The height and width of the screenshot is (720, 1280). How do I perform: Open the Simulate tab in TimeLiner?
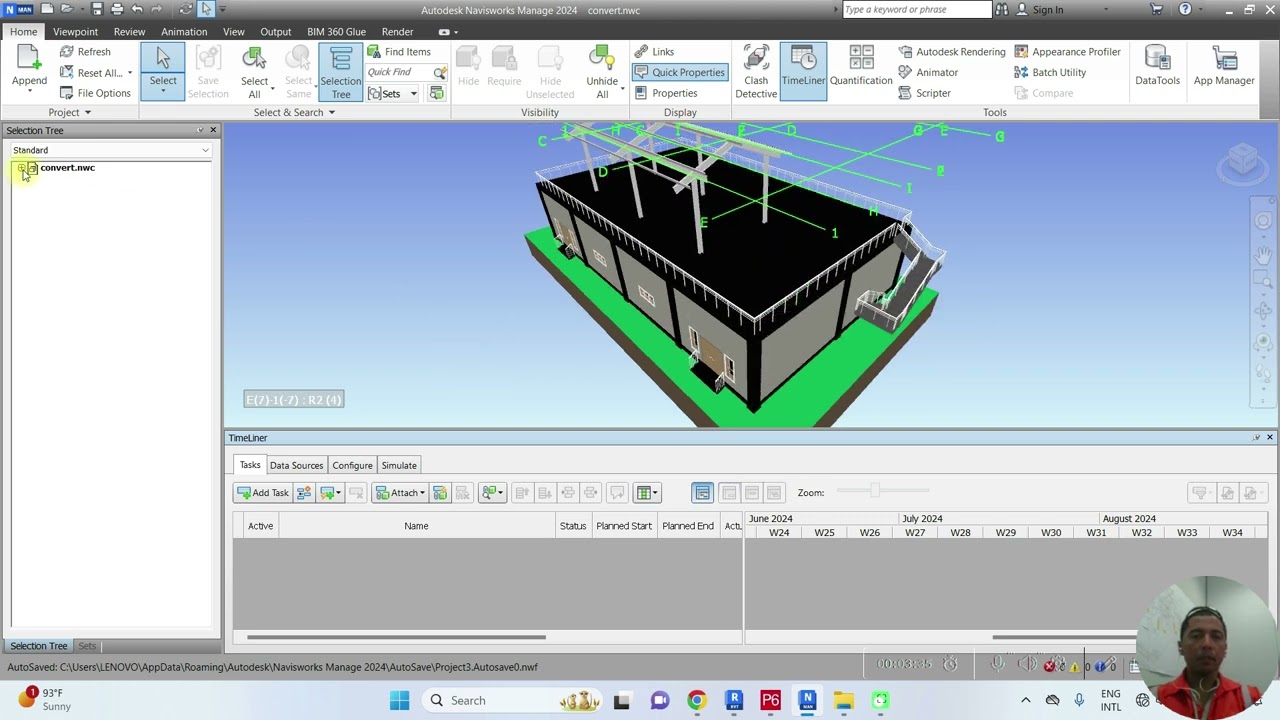399,465
